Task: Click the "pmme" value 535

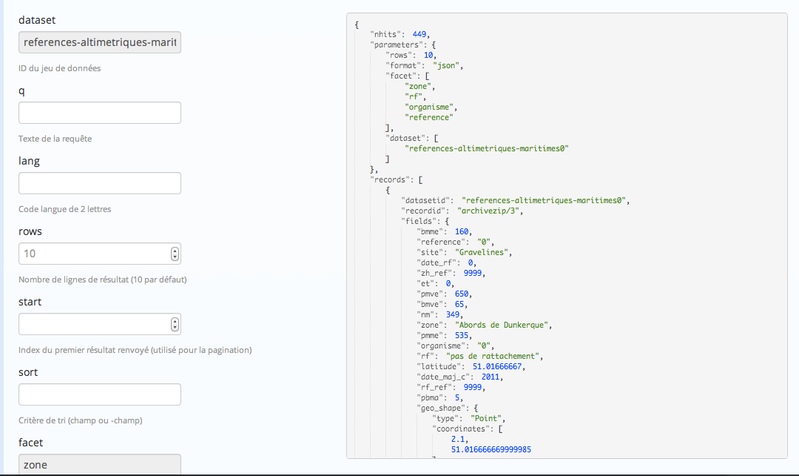Action: (462, 335)
